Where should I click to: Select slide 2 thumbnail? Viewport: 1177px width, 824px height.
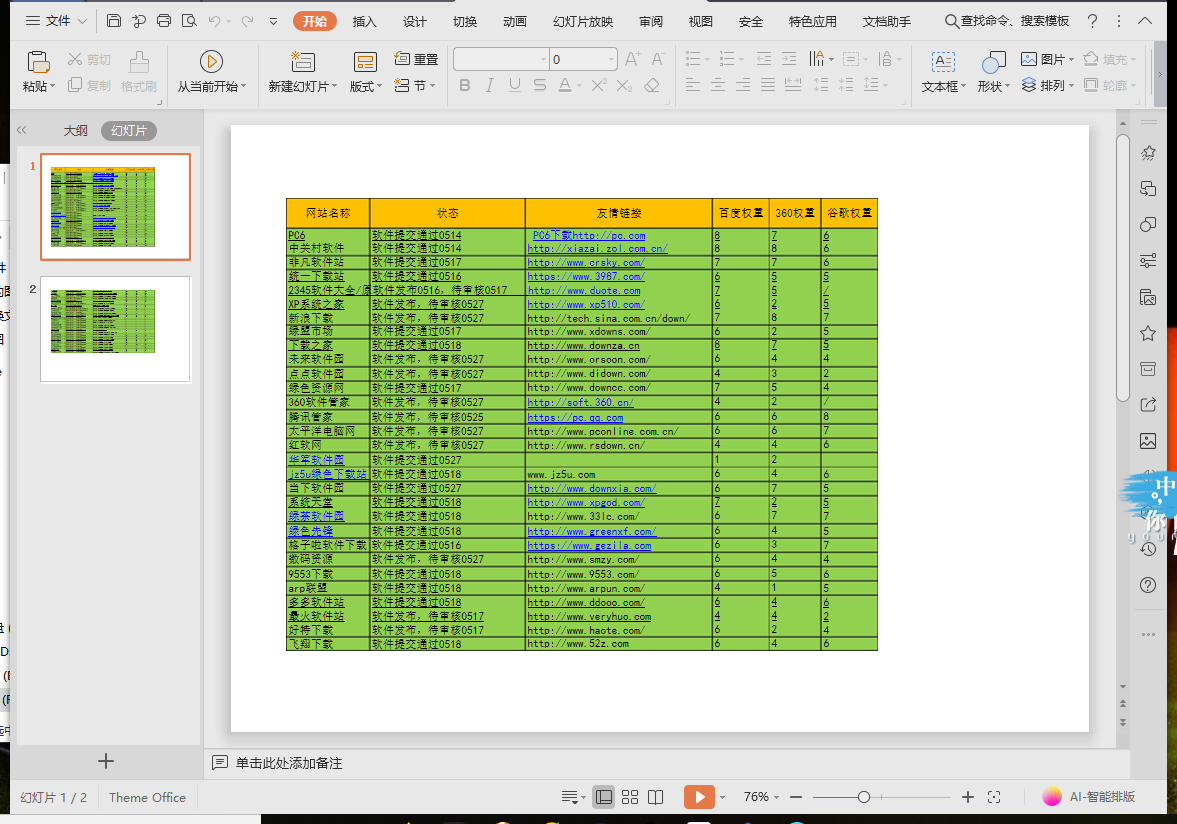(x=116, y=329)
